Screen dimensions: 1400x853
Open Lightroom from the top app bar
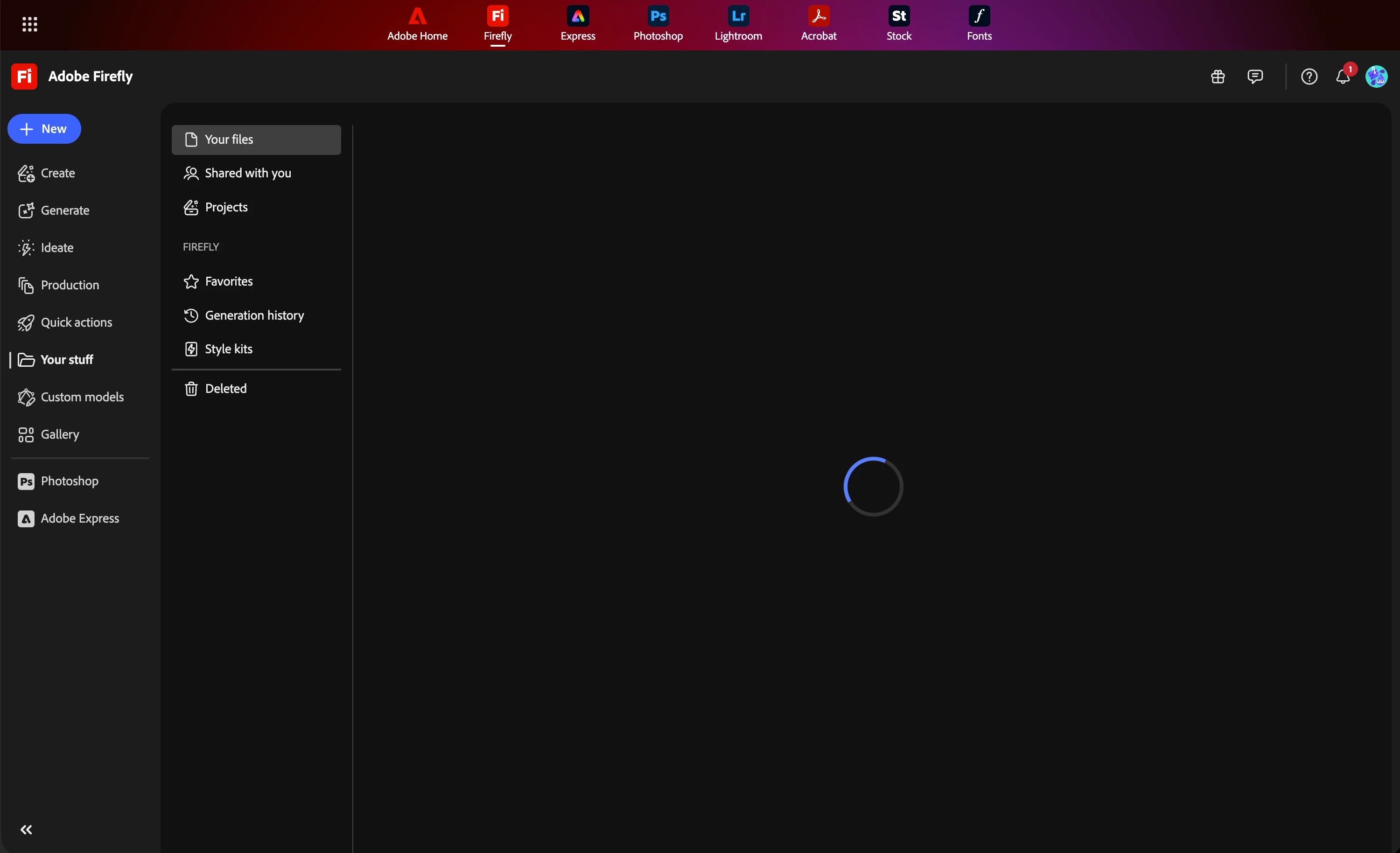coord(738,24)
